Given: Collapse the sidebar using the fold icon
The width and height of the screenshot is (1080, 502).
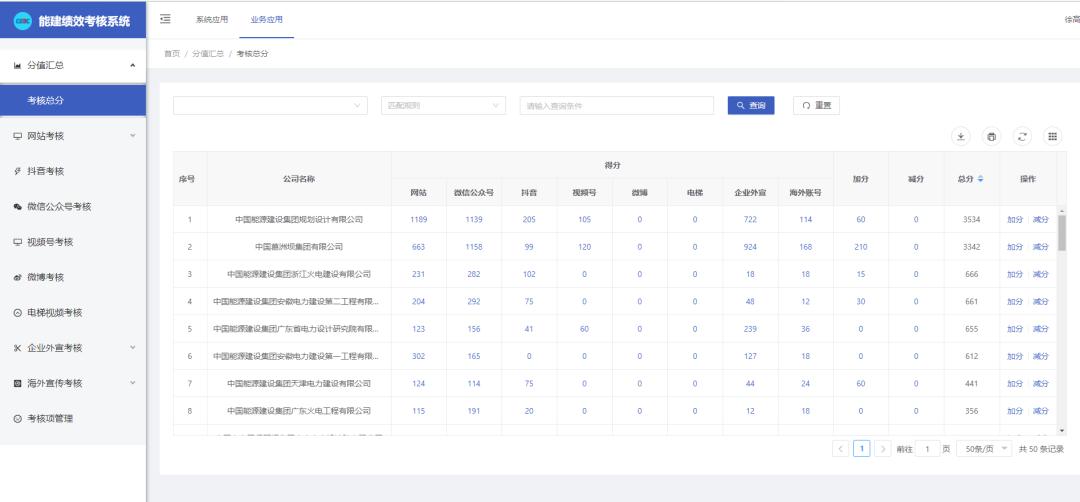Looking at the screenshot, I should tap(165, 19).
